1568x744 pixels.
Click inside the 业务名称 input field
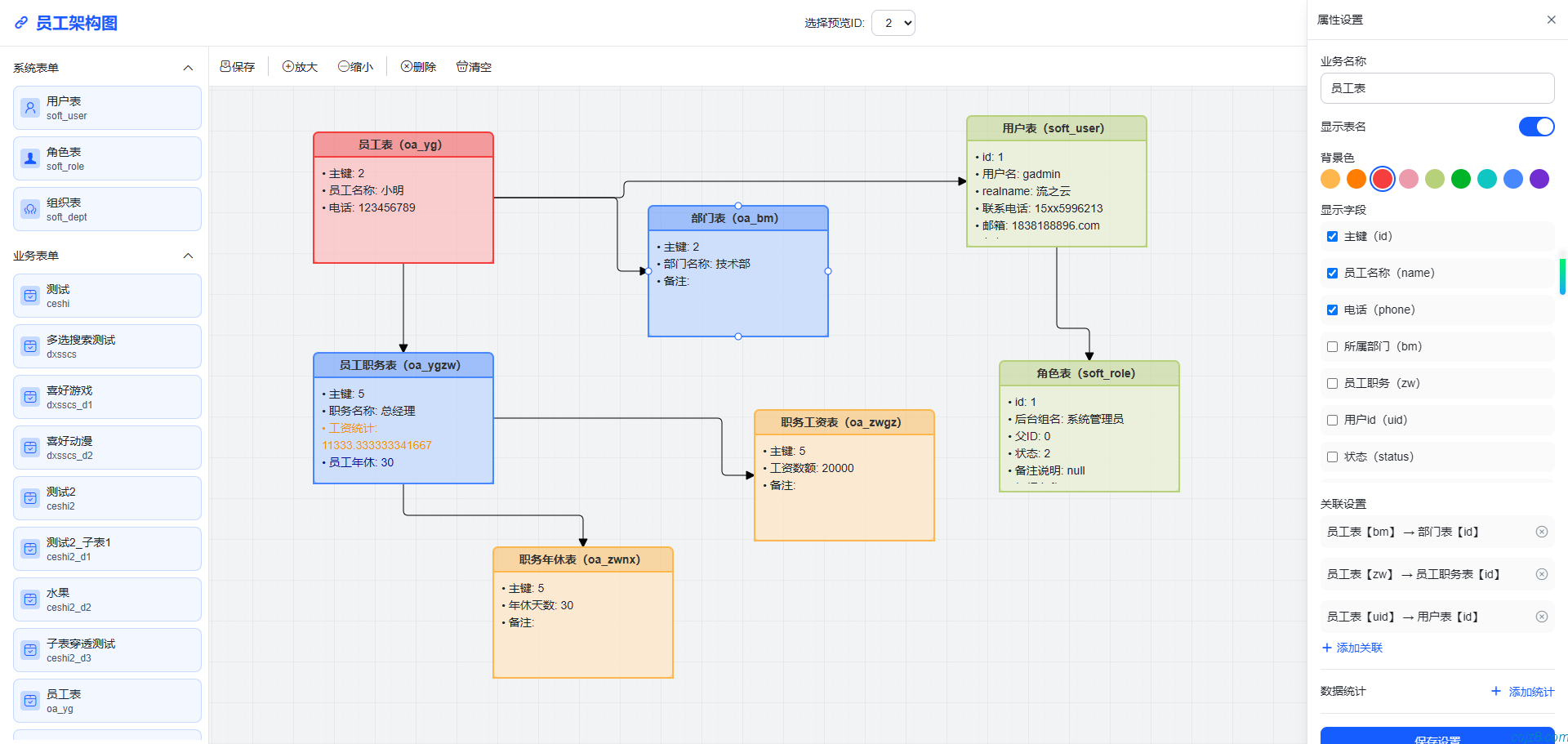(x=1437, y=87)
